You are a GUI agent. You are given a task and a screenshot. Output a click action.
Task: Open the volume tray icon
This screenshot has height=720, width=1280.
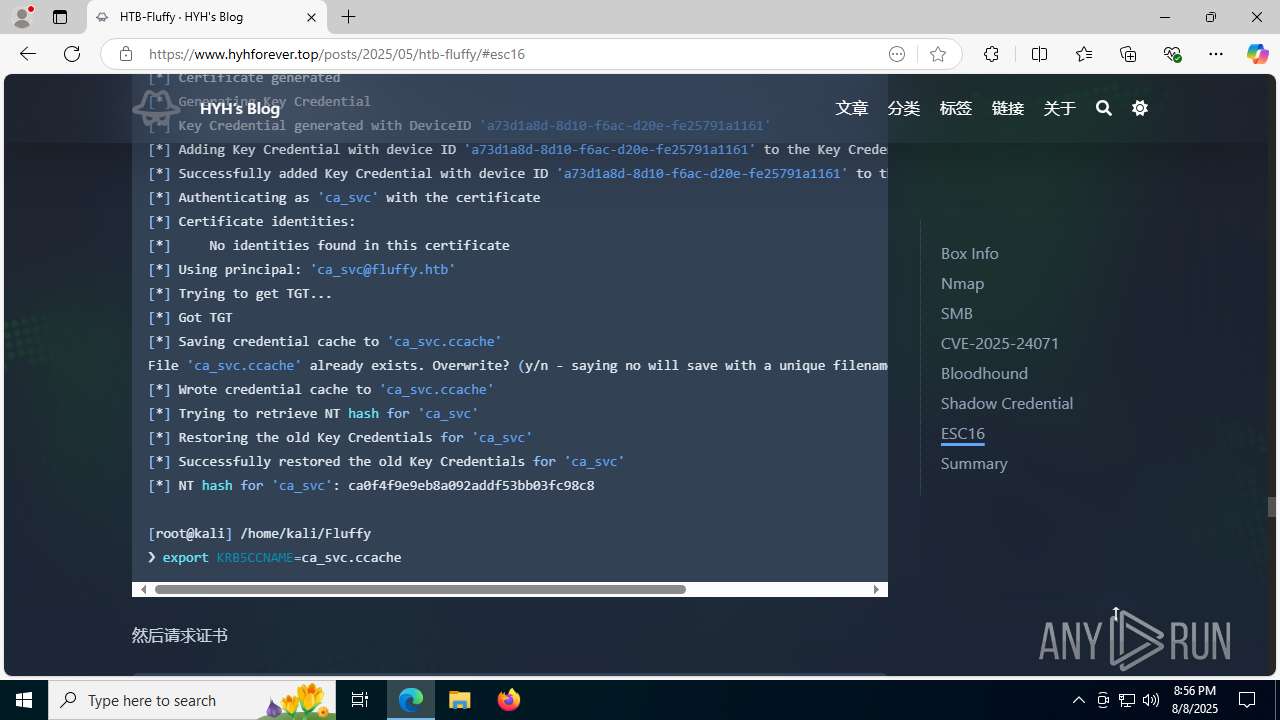point(1151,700)
